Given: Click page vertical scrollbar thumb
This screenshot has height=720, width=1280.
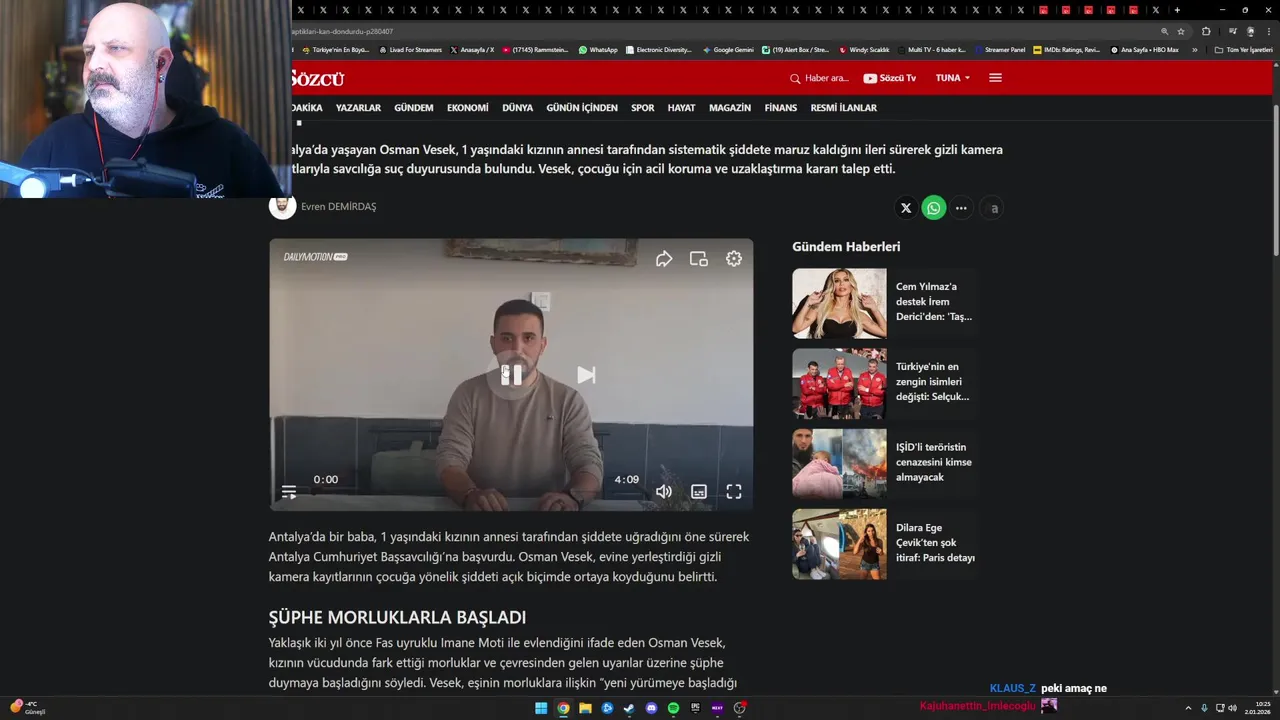Looking at the screenshot, I should (x=1275, y=180).
